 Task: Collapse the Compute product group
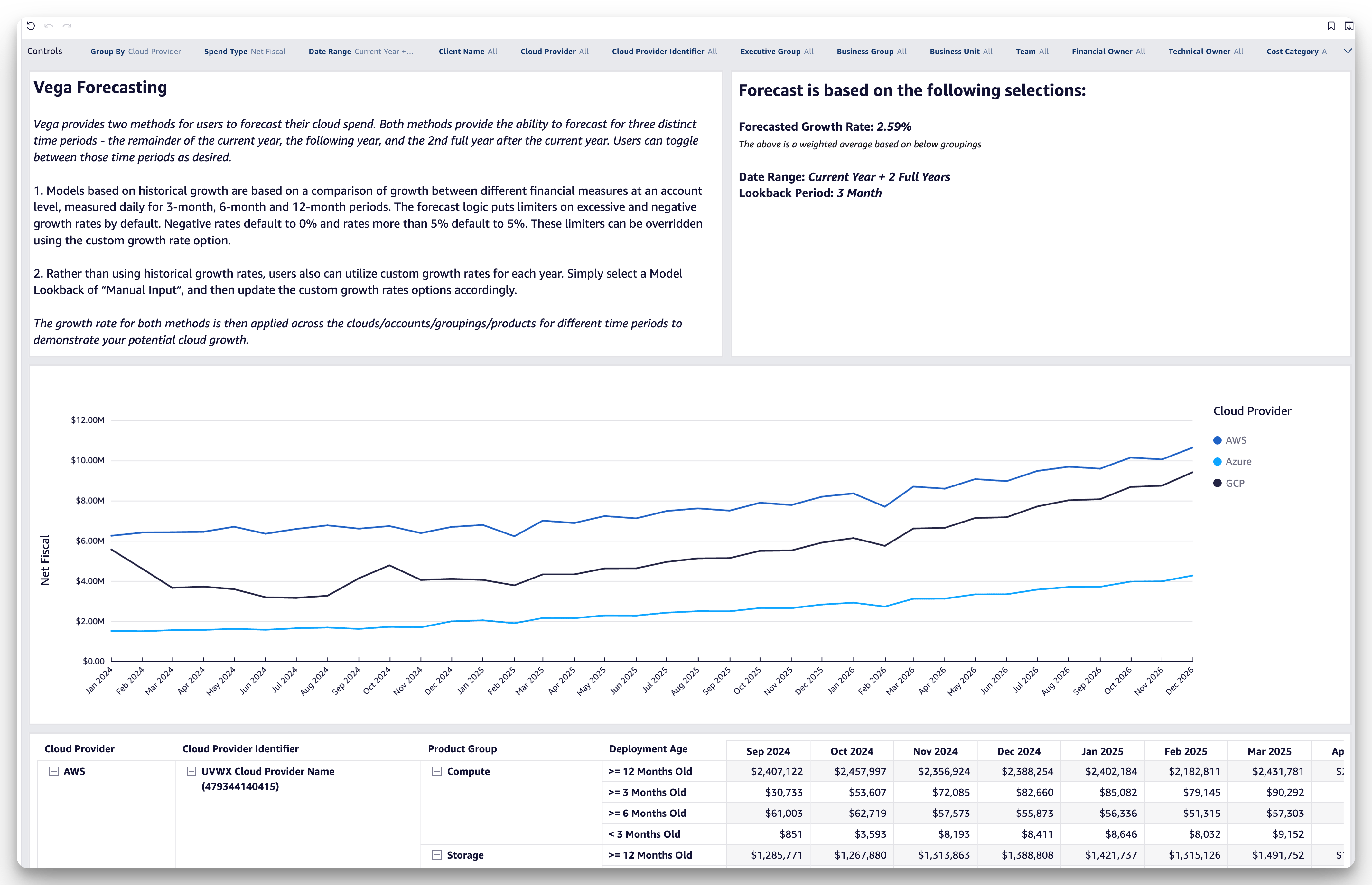[437, 772]
